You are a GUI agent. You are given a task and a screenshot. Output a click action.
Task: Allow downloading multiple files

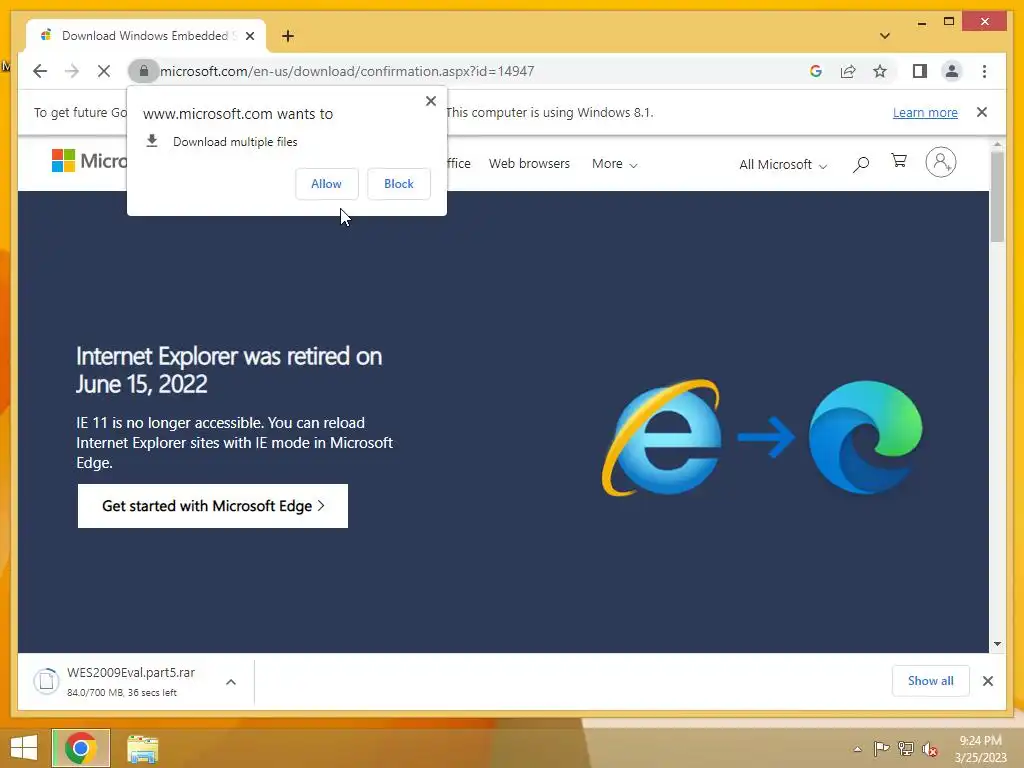327,184
